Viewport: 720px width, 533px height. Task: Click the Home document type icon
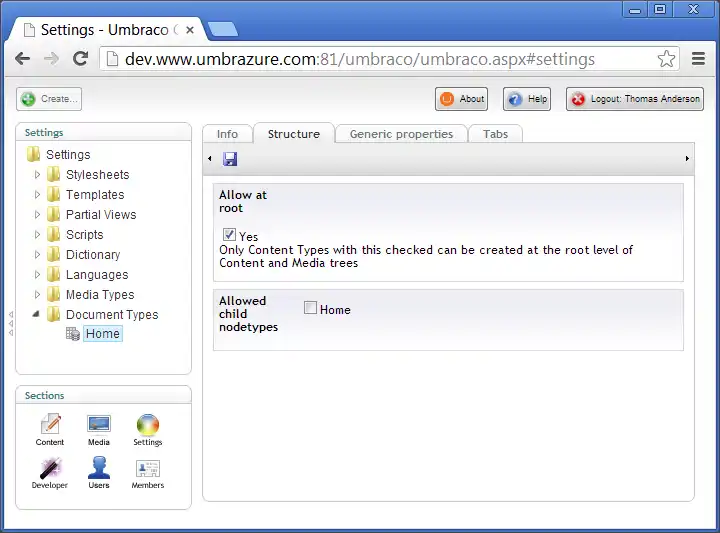(73, 334)
